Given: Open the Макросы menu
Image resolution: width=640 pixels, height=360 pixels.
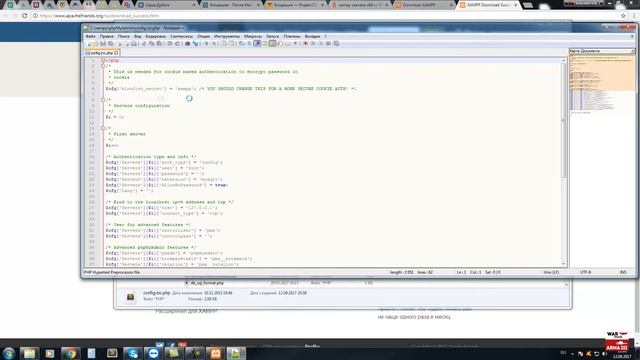Looking at the screenshot, I should (253, 36).
